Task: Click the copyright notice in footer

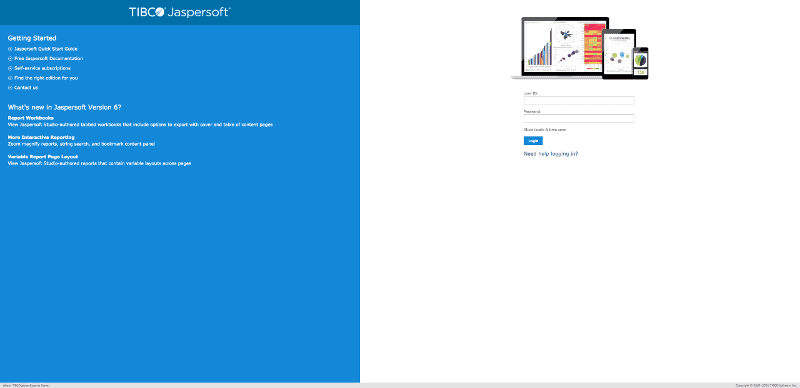Action: click(766, 385)
